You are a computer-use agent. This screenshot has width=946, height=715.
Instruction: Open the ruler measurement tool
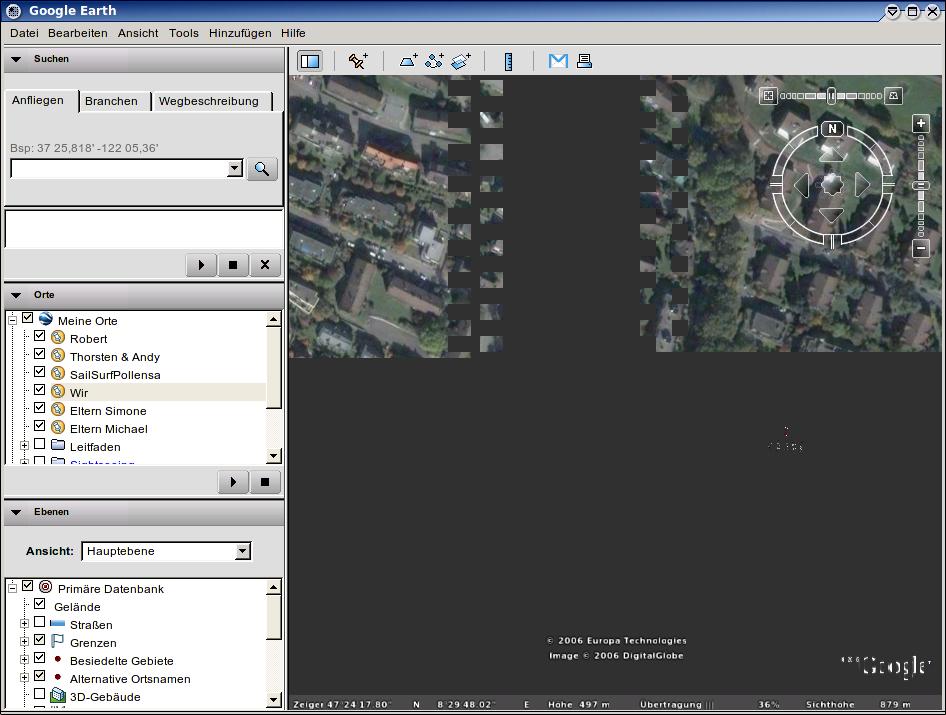tap(508, 61)
